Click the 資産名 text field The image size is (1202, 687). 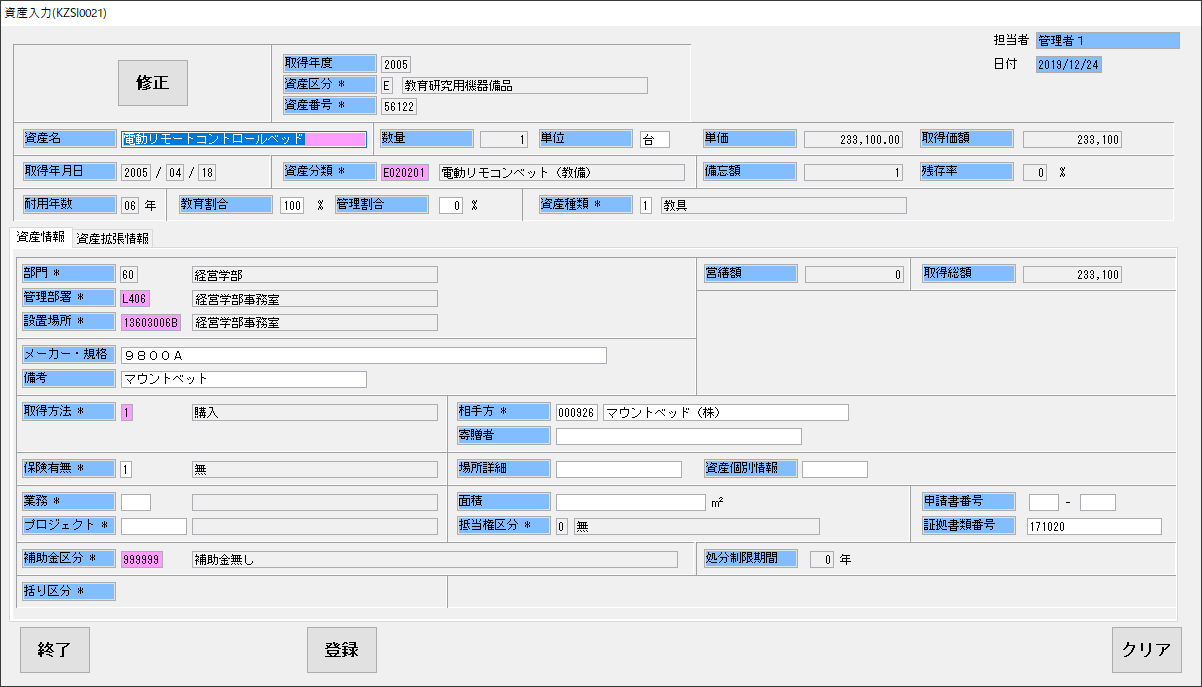coord(243,140)
